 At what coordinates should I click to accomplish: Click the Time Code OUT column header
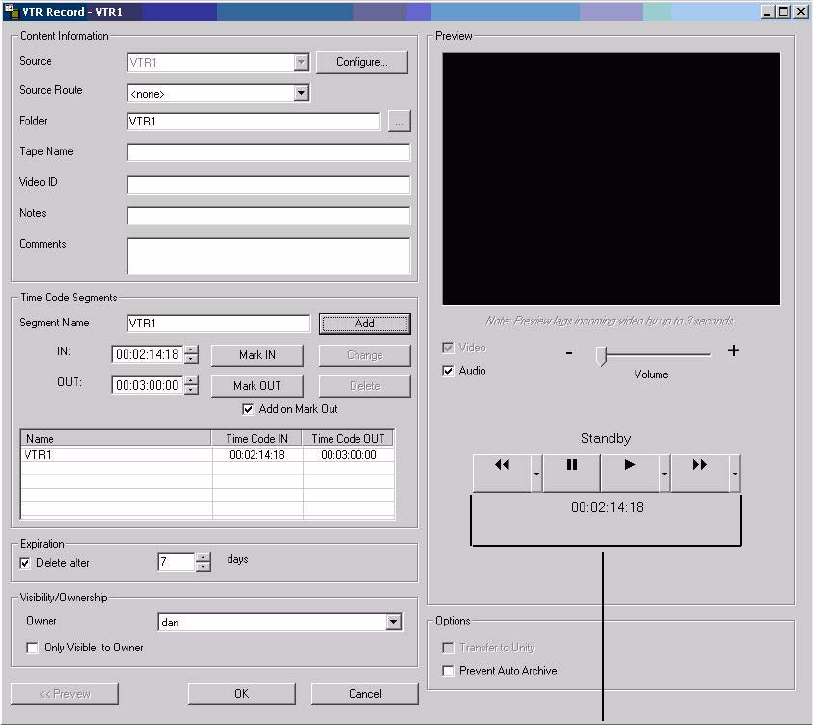[348, 439]
